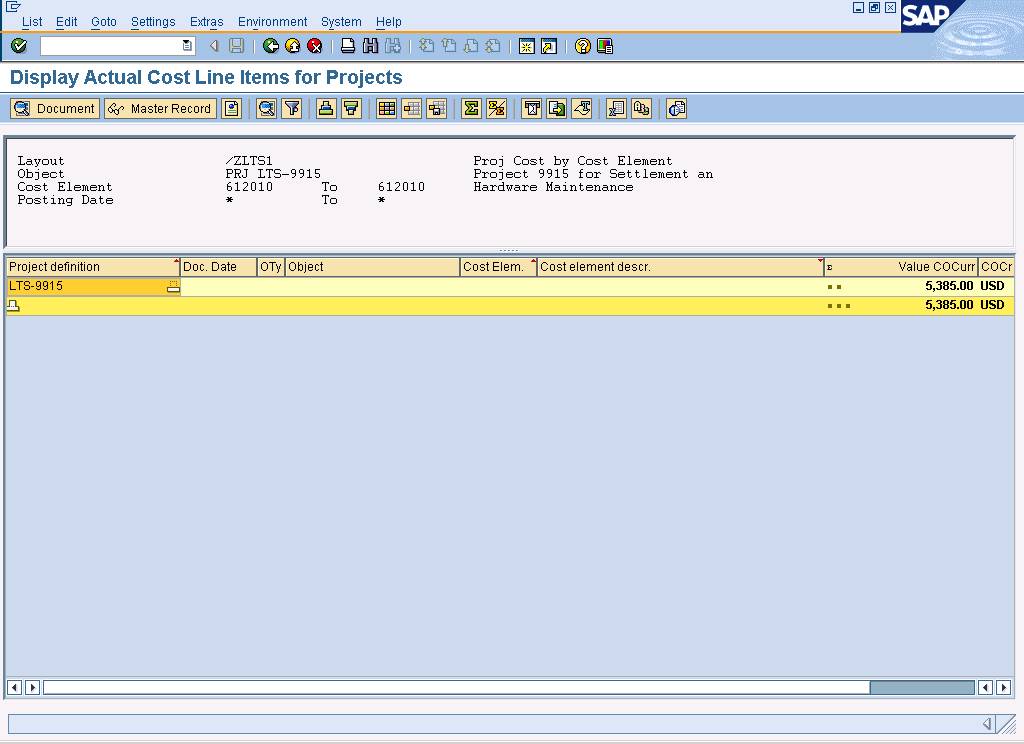Click the Details magnifier icon

[x=266, y=108]
